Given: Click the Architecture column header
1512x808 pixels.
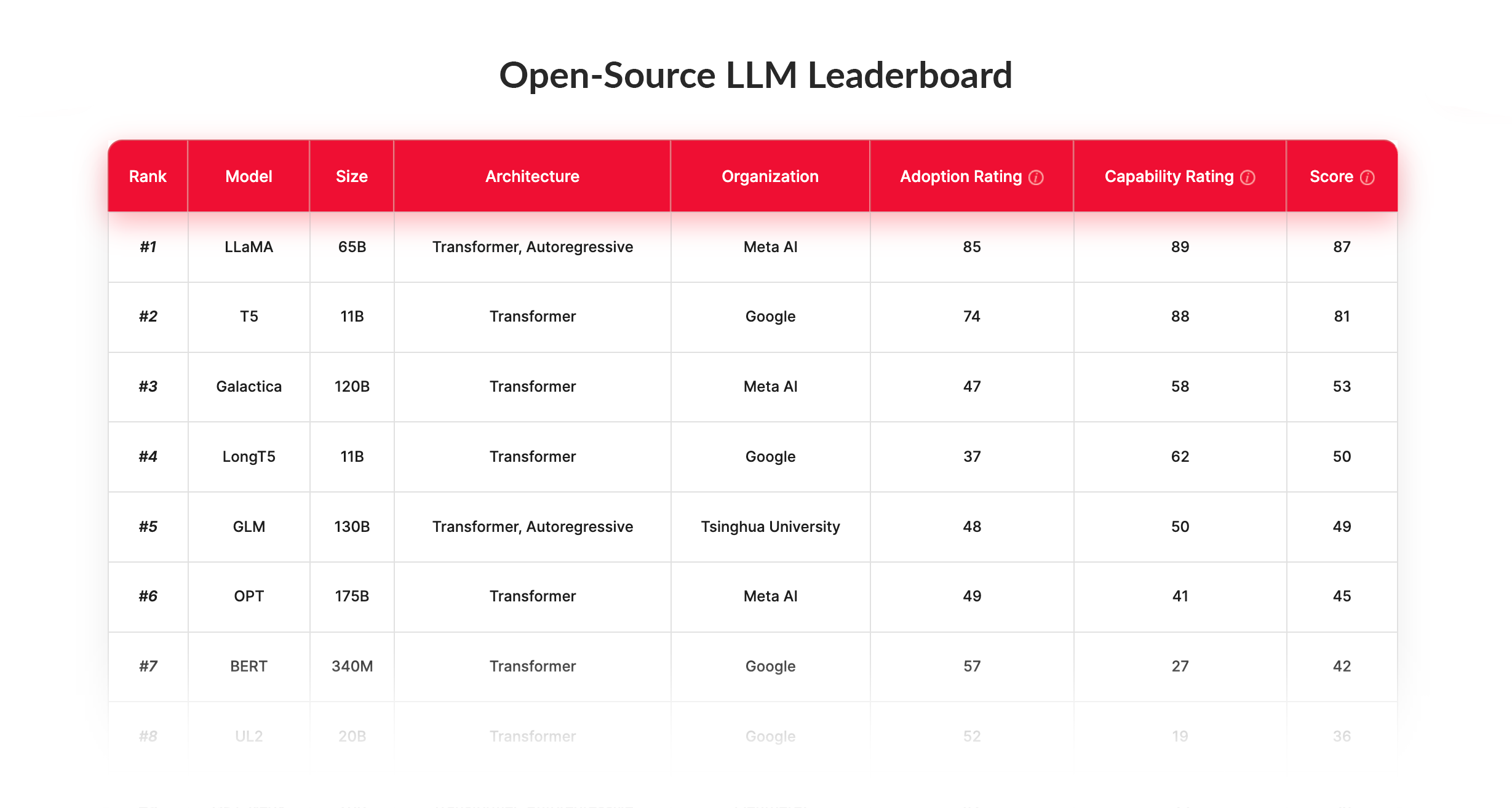Looking at the screenshot, I should pyautogui.click(x=532, y=176).
